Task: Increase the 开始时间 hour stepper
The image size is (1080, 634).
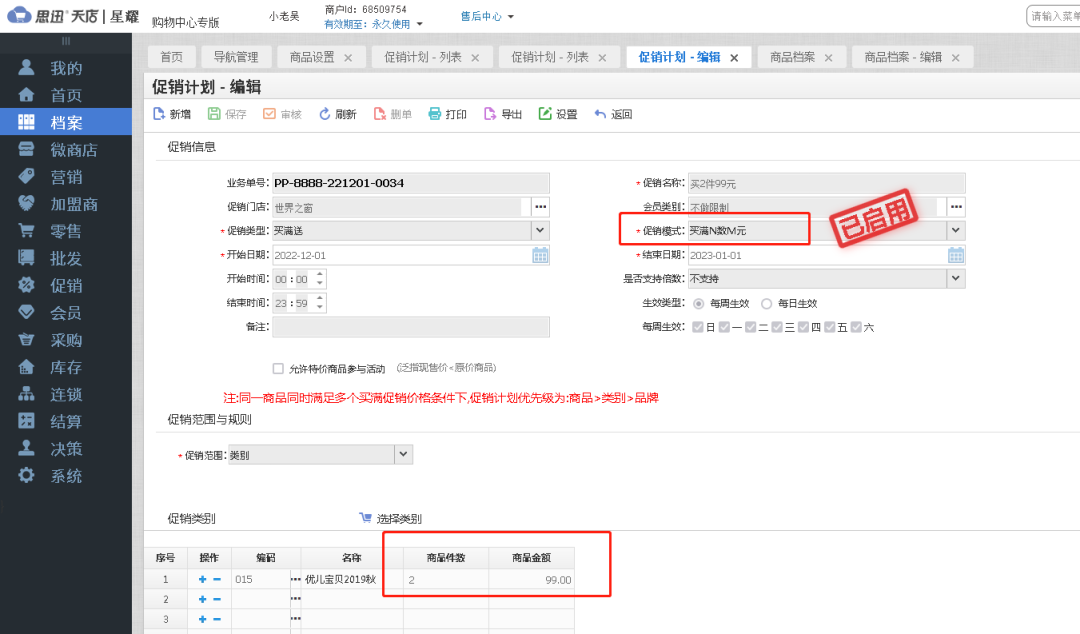Action: coord(319,276)
